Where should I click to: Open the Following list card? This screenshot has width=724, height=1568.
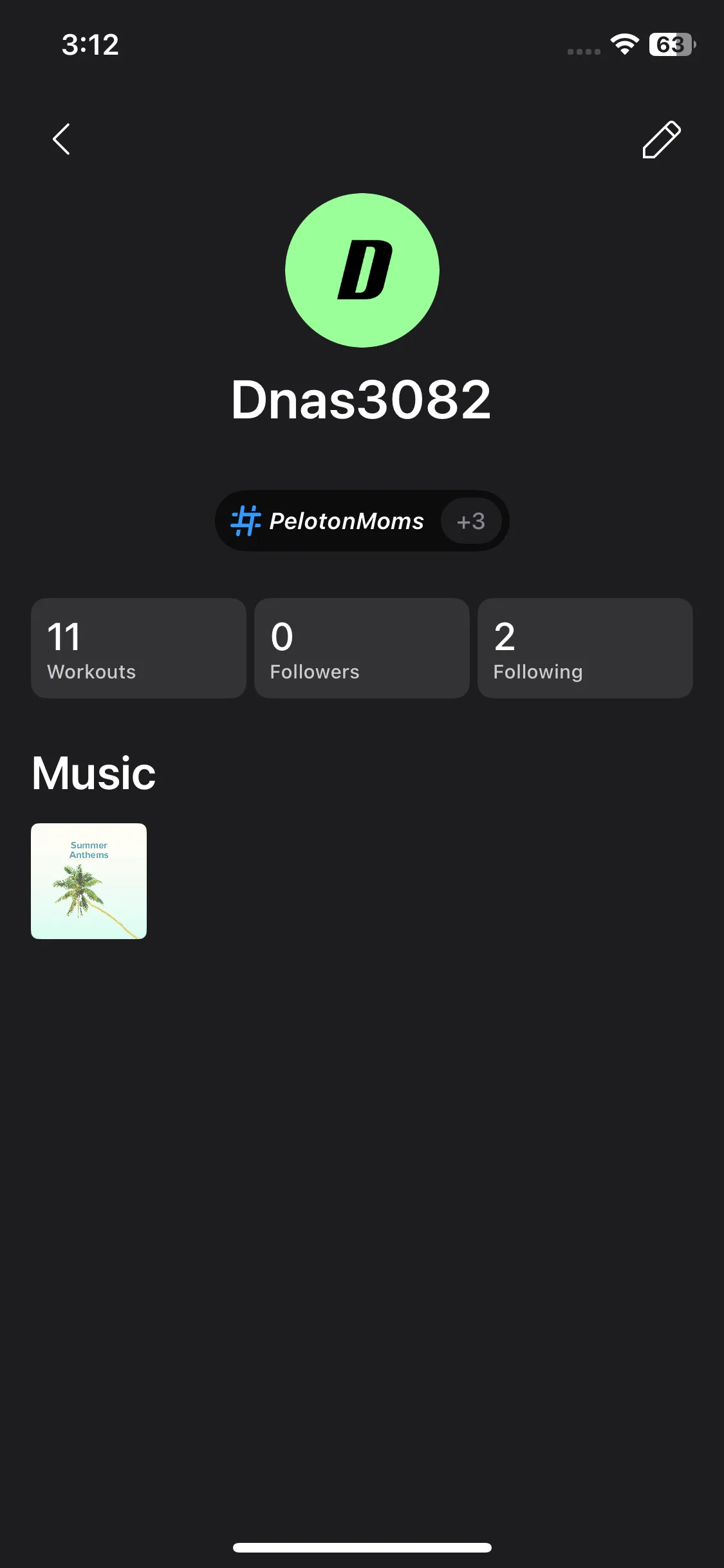[x=585, y=648]
